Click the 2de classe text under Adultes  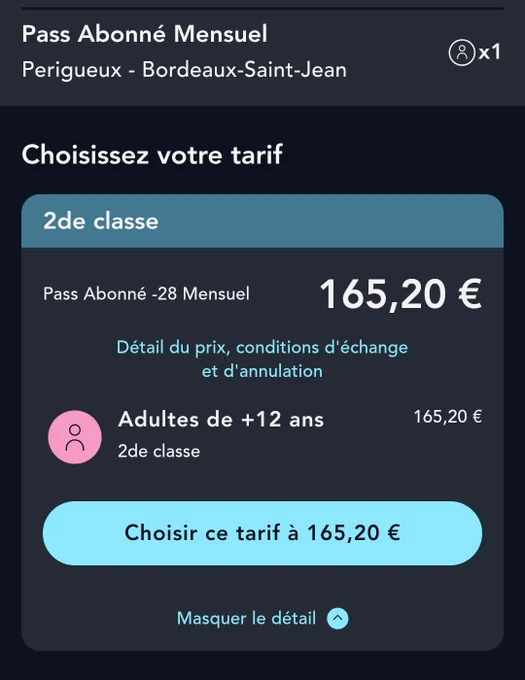159,451
